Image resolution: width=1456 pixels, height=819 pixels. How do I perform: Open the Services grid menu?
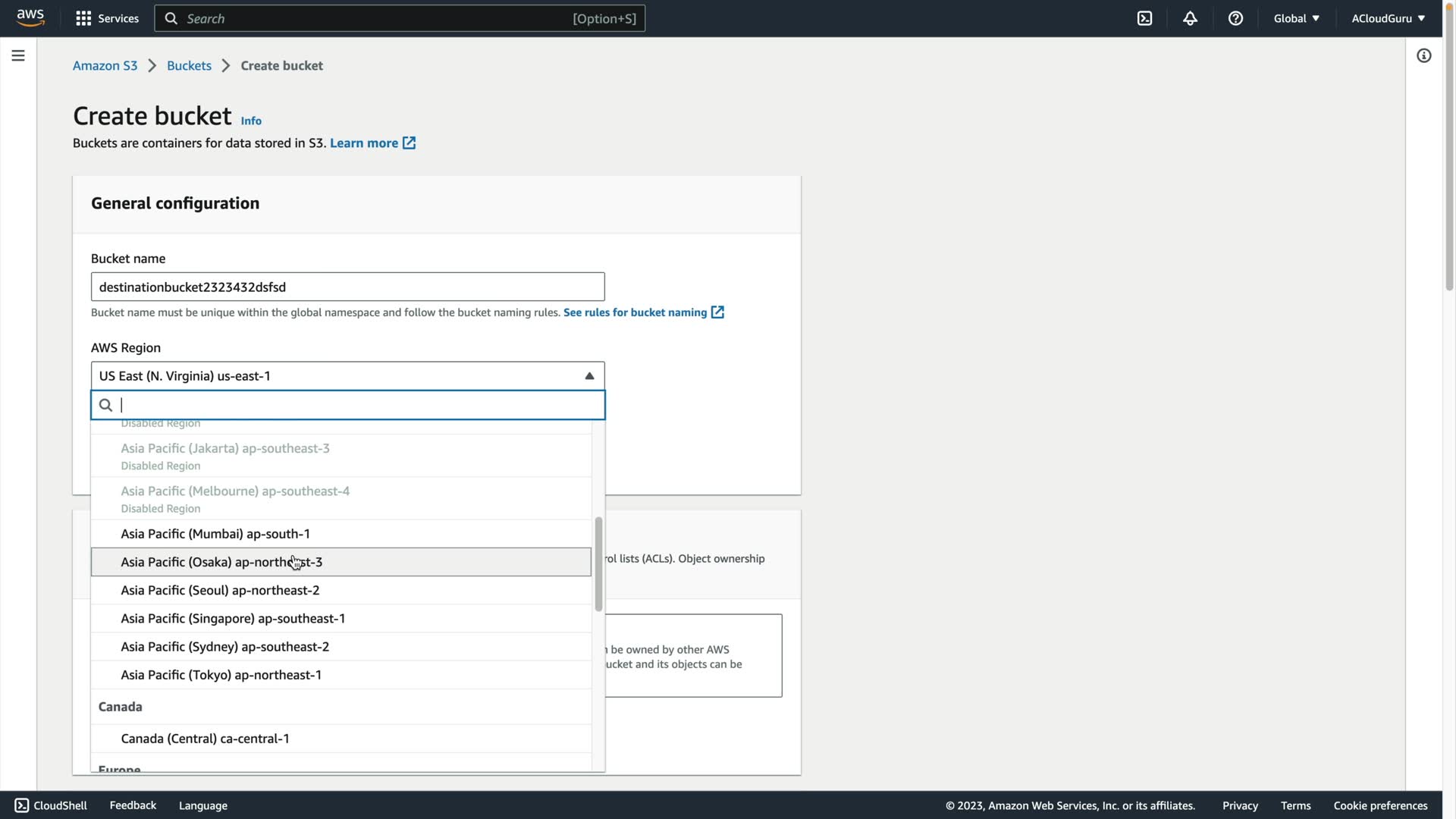coord(83,18)
